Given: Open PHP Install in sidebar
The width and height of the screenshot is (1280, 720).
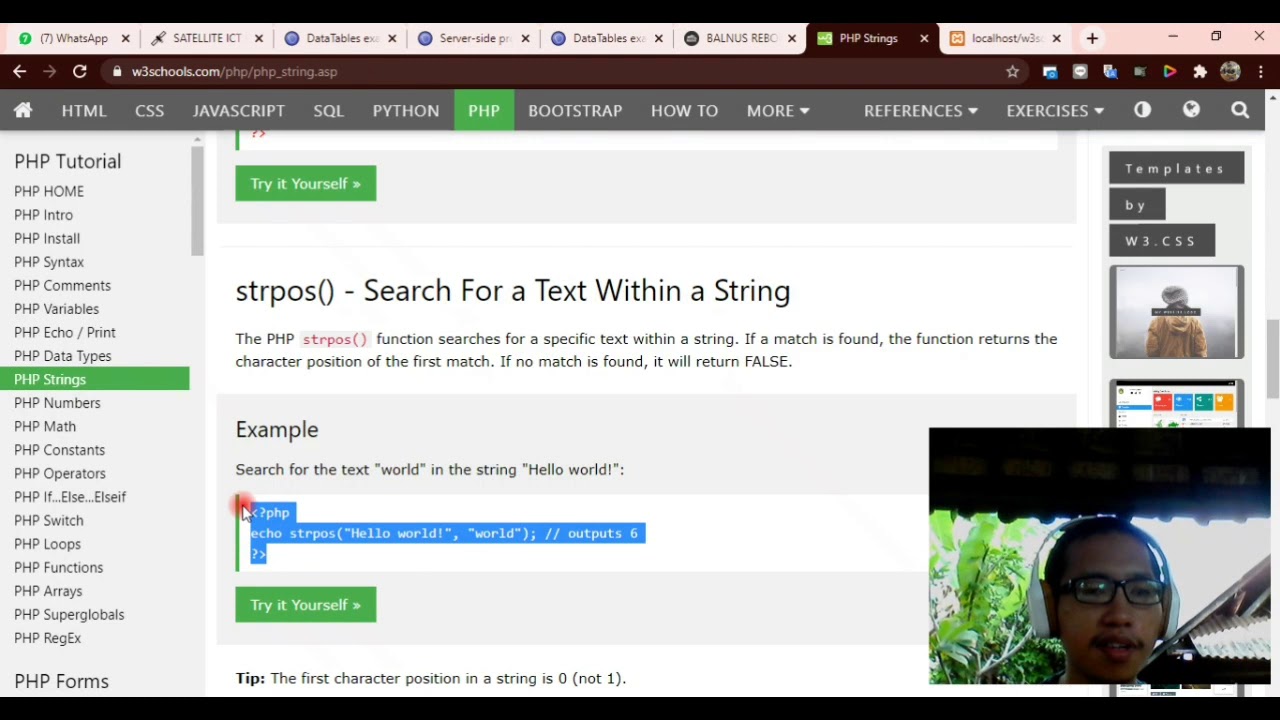Looking at the screenshot, I should tap(47, 238).
